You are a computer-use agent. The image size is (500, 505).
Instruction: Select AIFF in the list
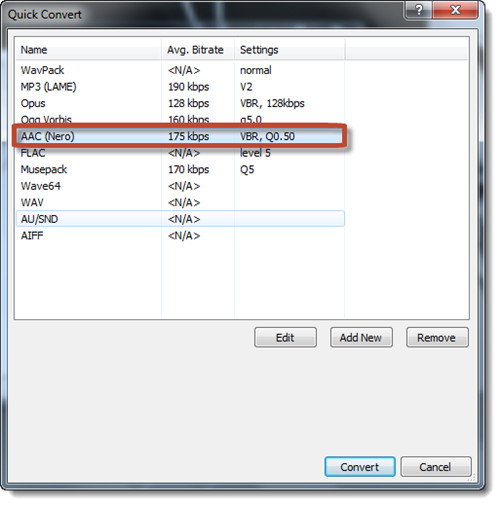(180, 236)
